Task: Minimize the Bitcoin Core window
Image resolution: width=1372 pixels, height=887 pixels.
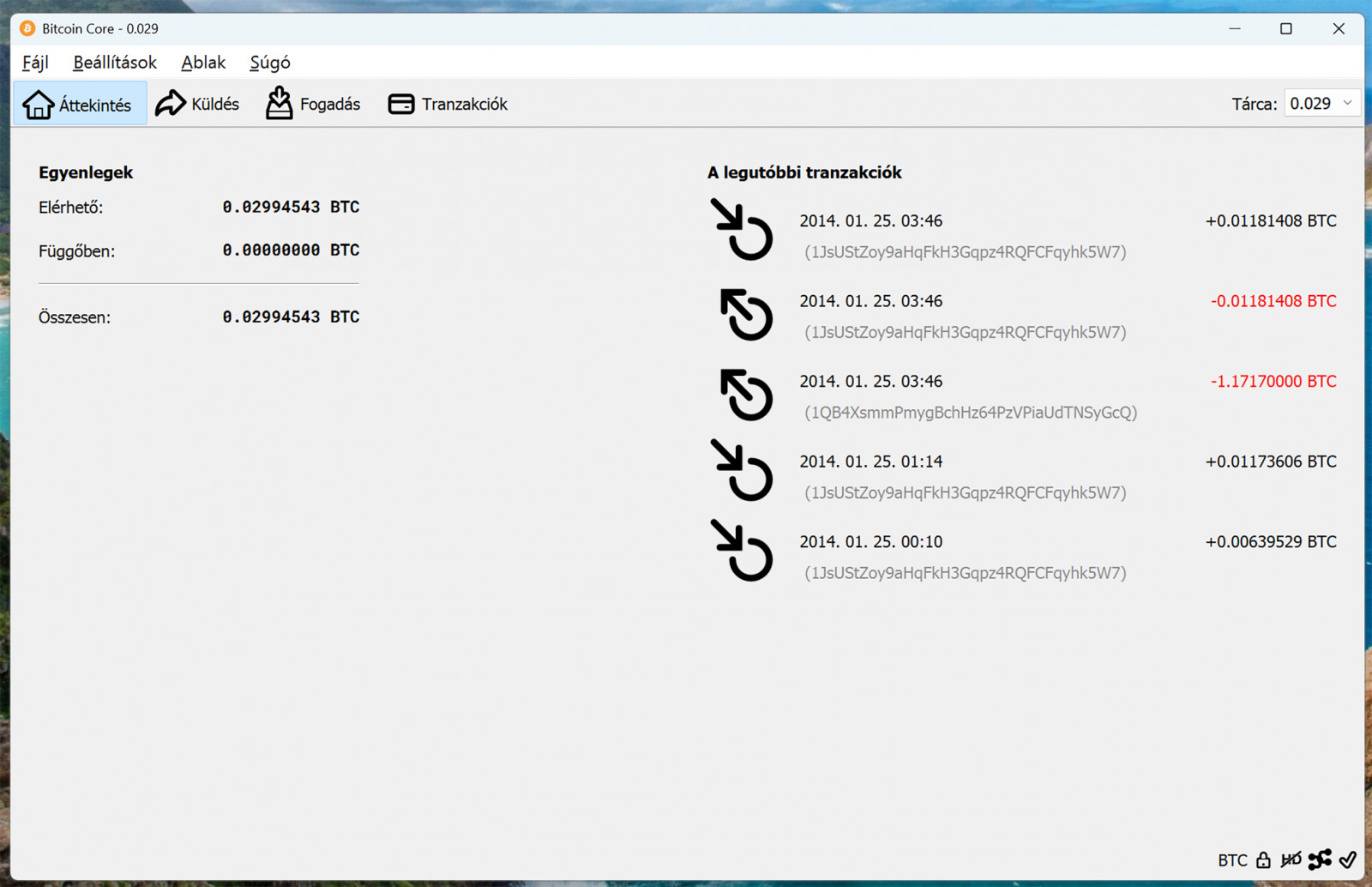Action: pyautogui.click(x=1235, y=28)
